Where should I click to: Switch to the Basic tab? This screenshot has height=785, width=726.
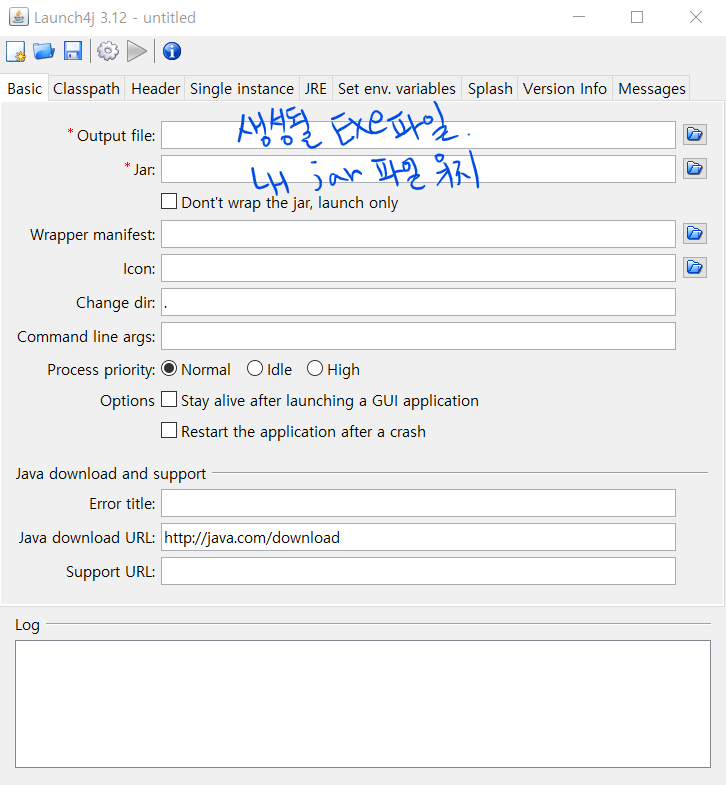(25, 89)
